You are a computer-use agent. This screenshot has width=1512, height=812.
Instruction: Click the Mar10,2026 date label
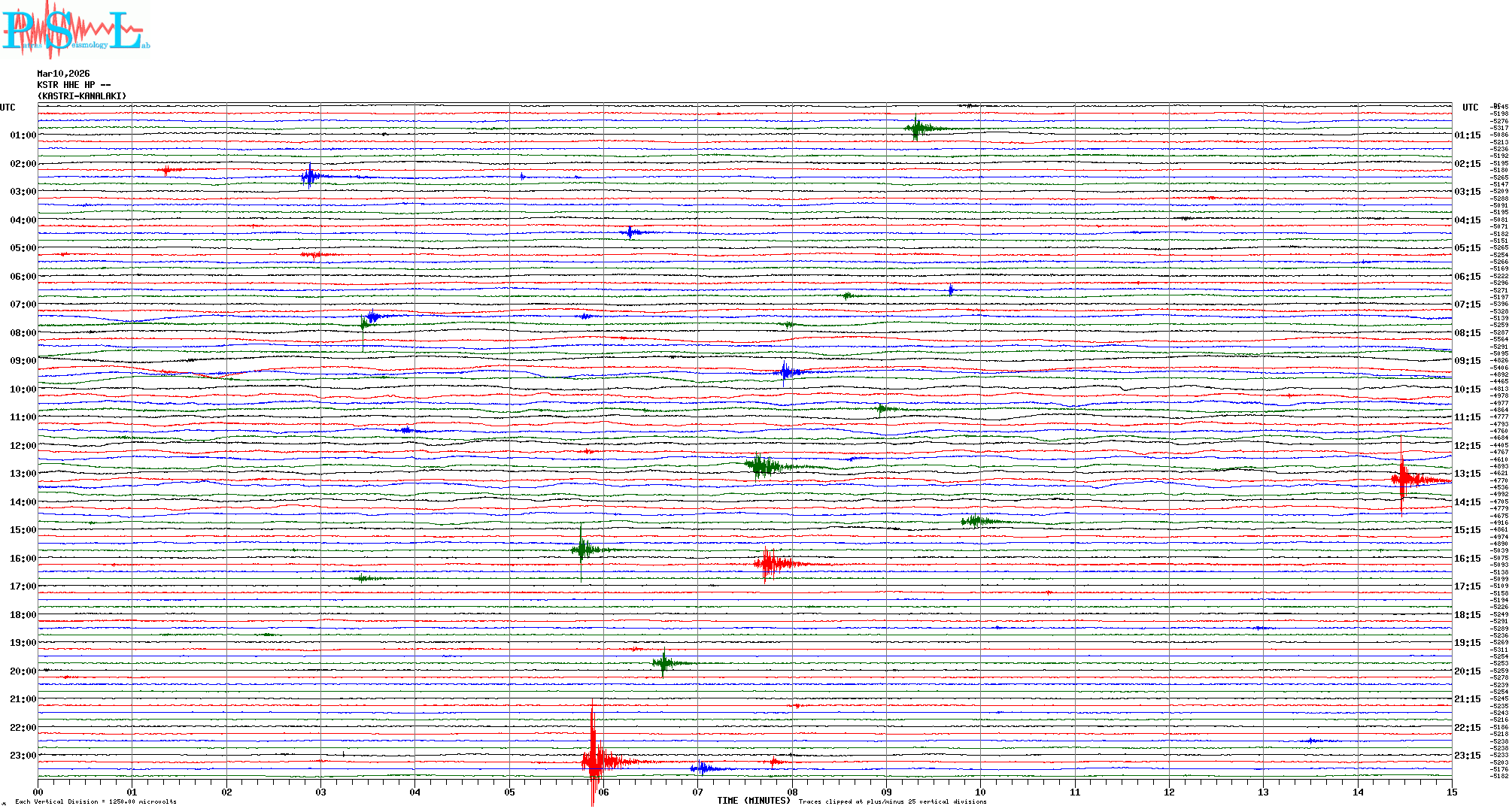coord(63,74)
